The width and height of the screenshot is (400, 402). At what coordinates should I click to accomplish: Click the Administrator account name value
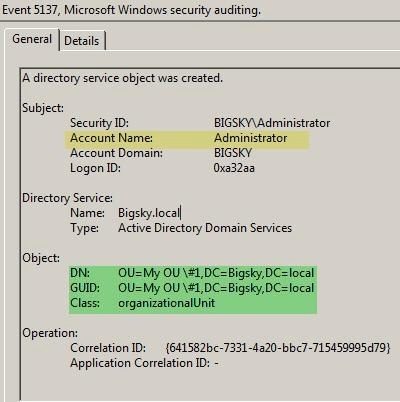tap(250, 138)
